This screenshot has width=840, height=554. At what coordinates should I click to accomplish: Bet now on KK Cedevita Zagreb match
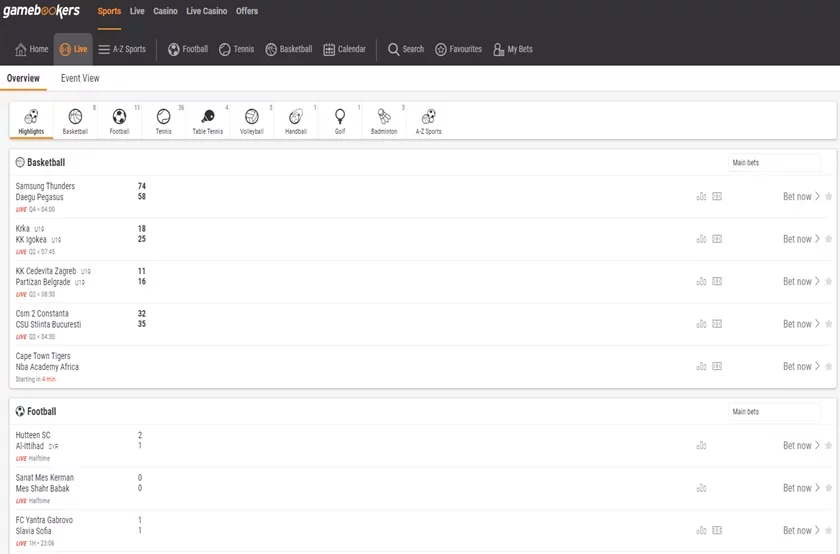point(801,281)
